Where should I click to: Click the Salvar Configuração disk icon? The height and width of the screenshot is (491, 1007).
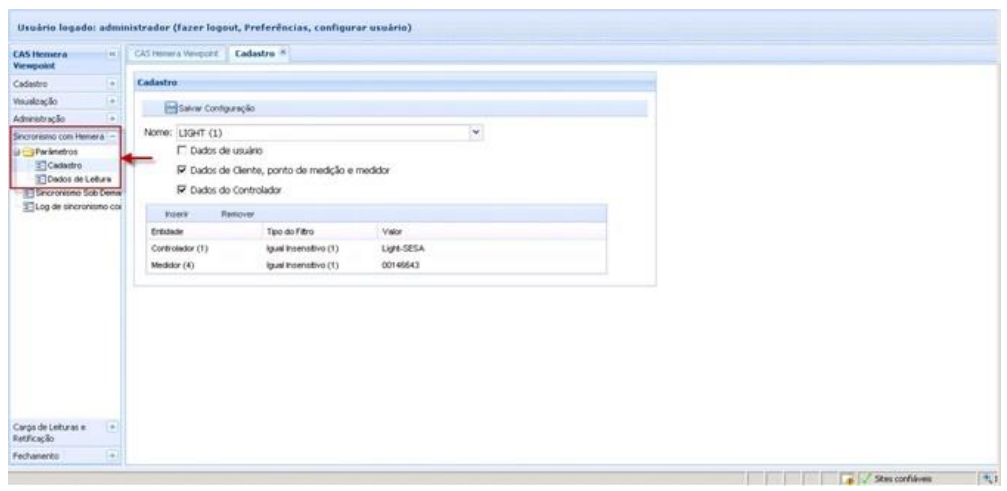click(x=170, y=107)
